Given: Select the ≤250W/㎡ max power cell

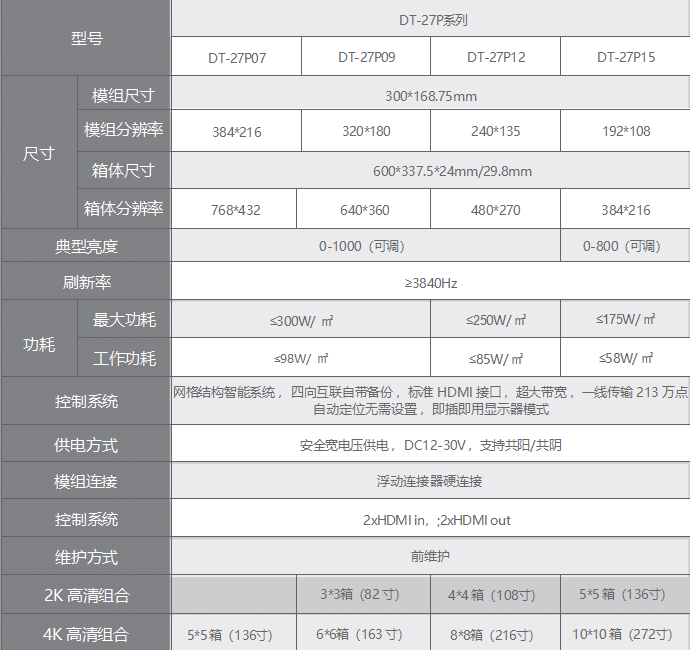Looking at the screenshot, I should 496,320.
